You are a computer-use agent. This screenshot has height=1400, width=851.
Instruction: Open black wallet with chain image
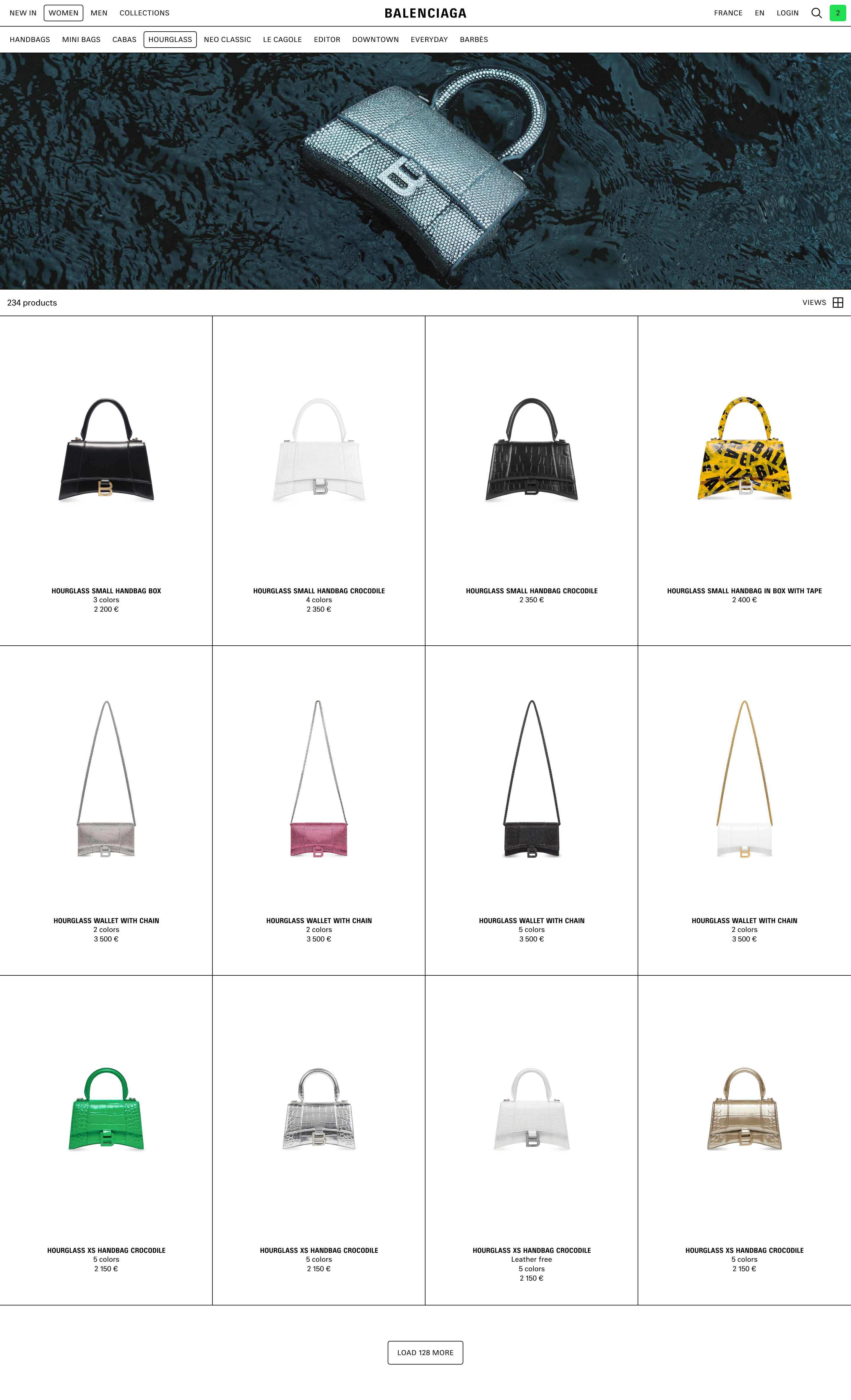(x=532, y=779)
